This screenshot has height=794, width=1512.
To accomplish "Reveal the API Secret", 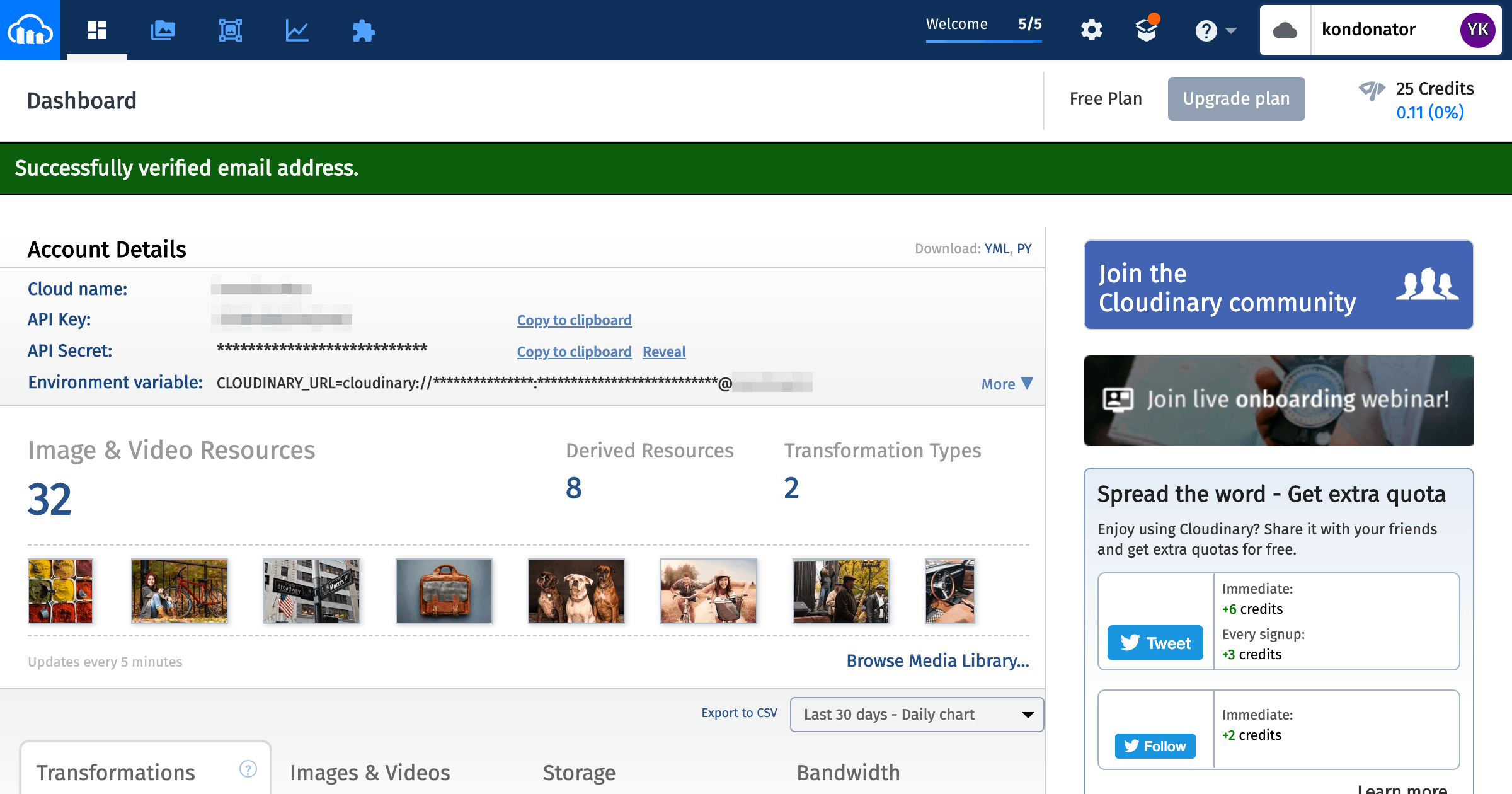I will 664,352.
